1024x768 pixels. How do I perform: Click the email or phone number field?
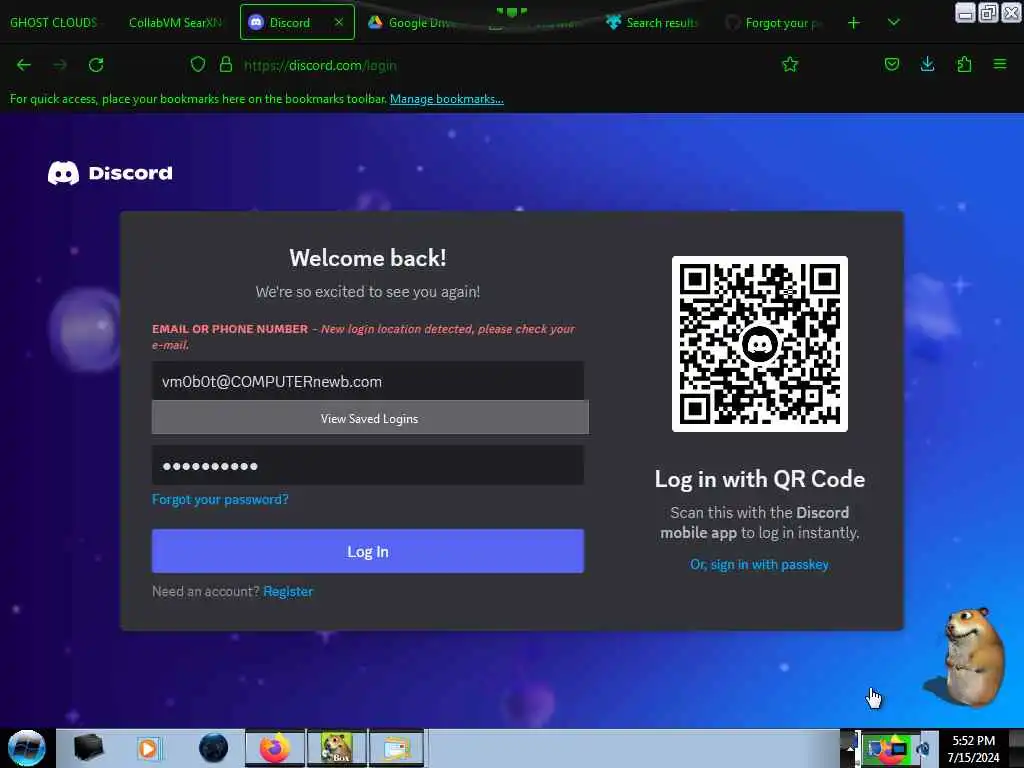click(368, 381)
